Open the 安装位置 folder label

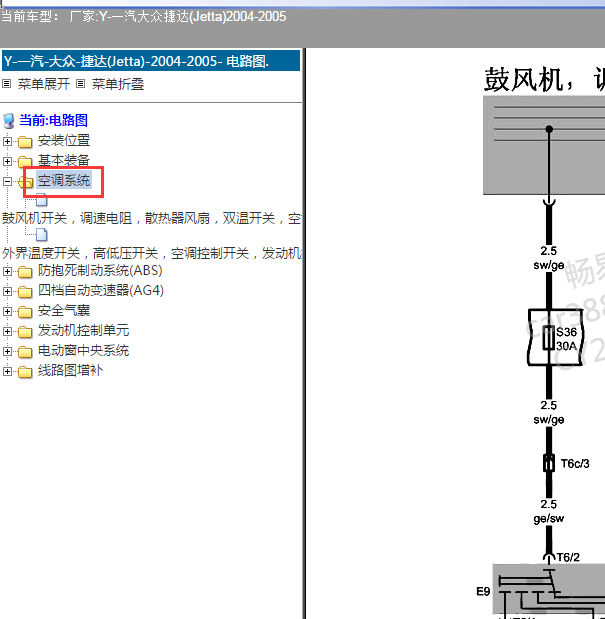64,141
